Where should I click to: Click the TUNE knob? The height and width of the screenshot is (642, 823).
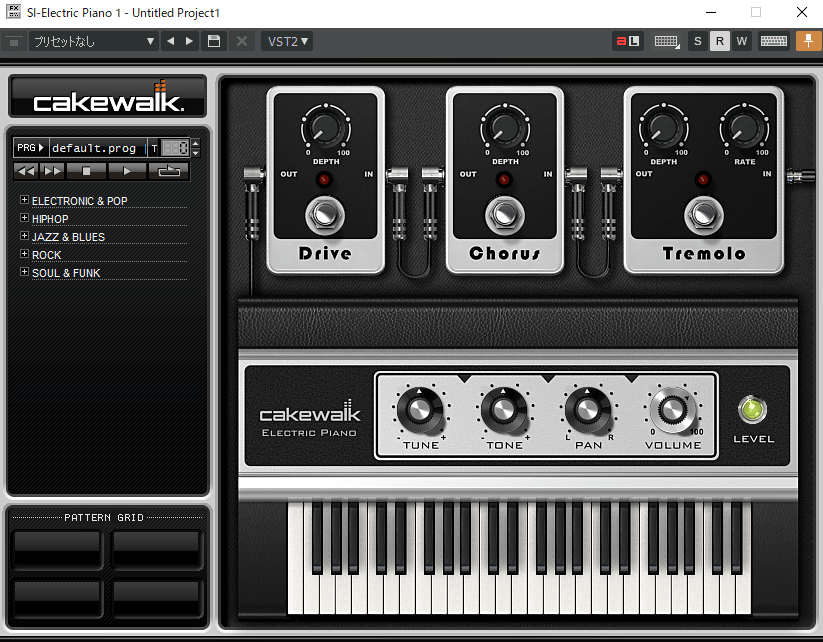420,410
